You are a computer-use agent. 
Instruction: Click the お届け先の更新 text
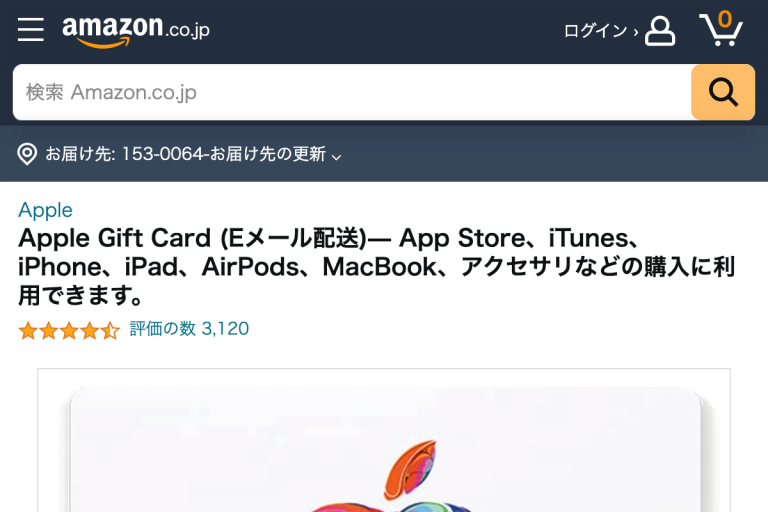pyautogui.click(x=268, y=154)
